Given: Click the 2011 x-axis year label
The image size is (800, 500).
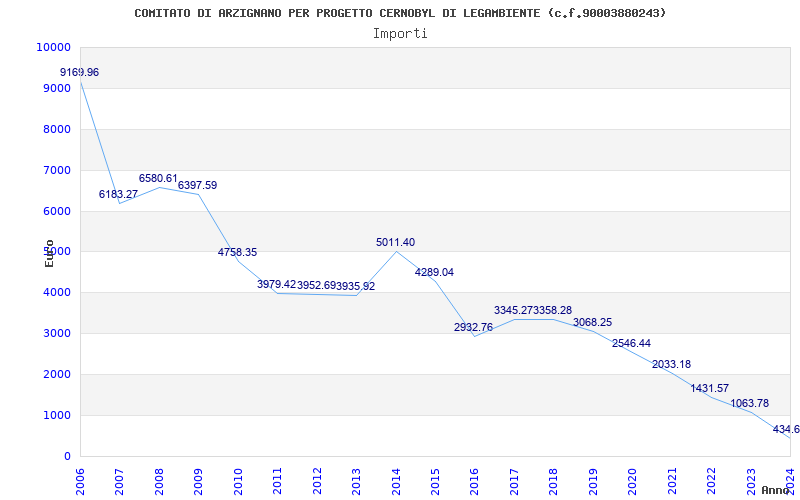Looking at the screenshot, I should click(278, 481).
